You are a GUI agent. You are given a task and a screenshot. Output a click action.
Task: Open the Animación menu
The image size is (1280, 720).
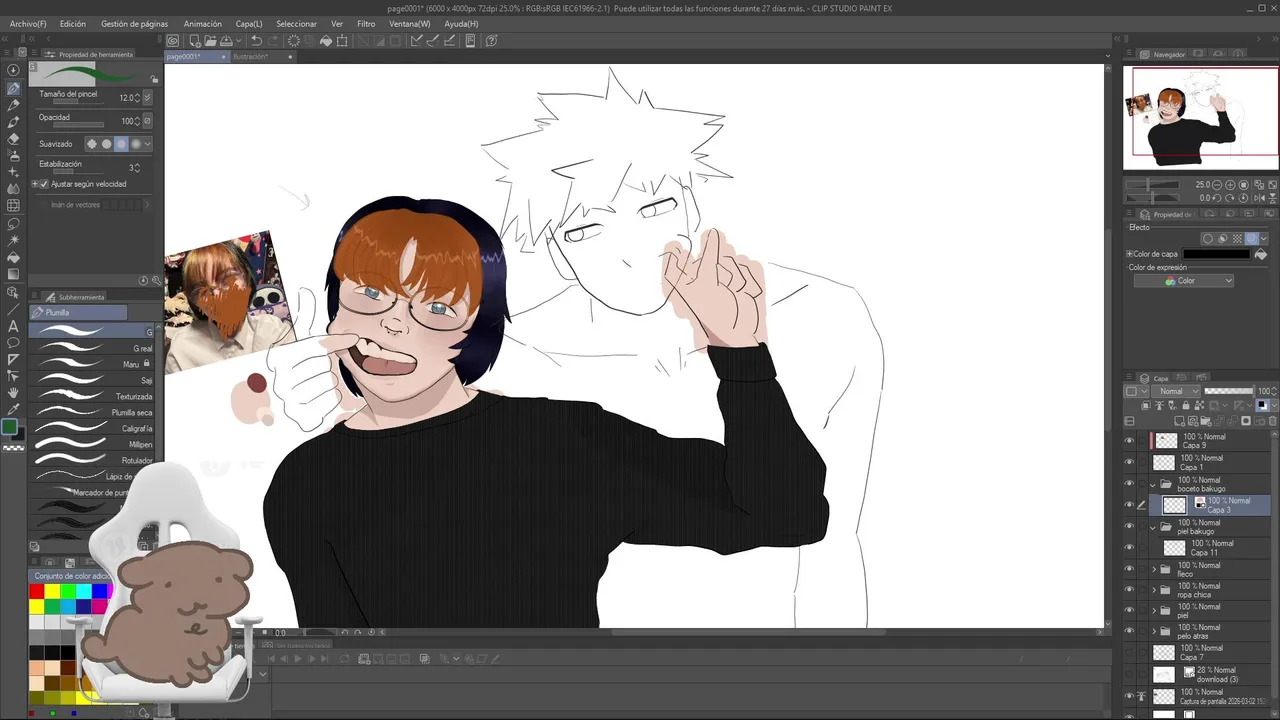point(203,24)
